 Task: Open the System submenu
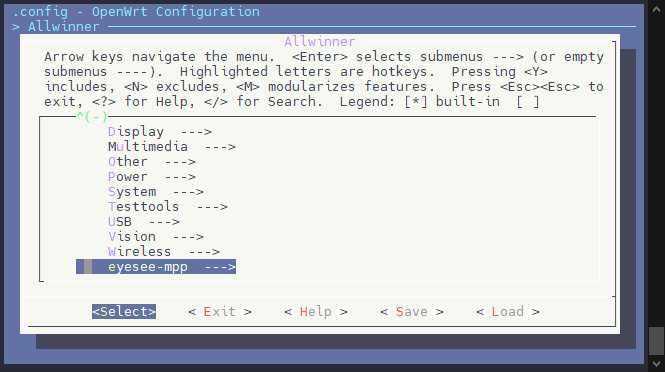(156, 192)
